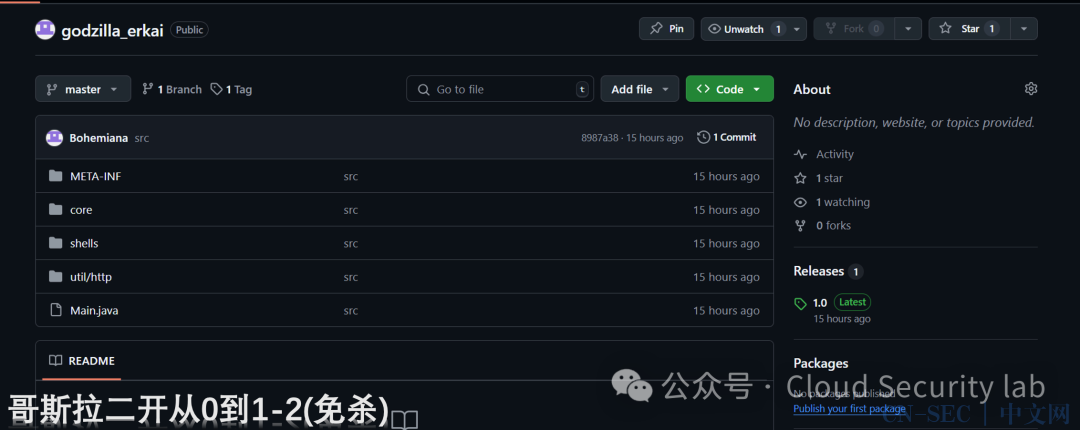Screen dimensions: 1080x430
Task: Pin this repository
Action: coord(666,29)
